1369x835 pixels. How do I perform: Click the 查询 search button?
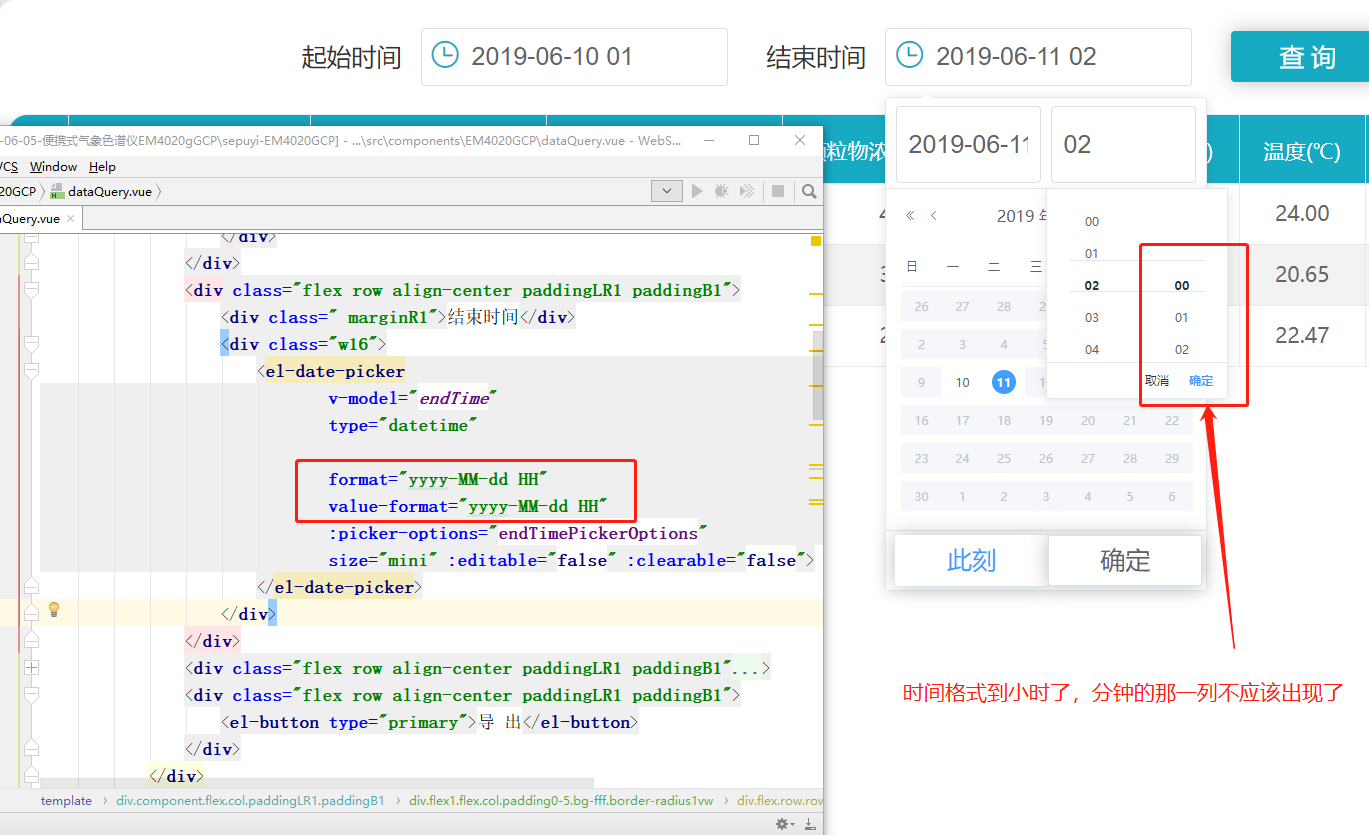click(x=1307, y=56)
